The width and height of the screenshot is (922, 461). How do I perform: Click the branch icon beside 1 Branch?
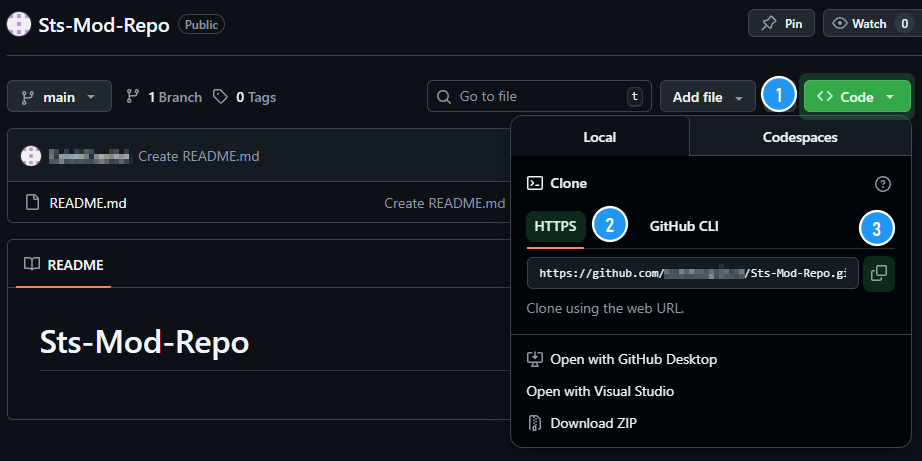pos(133,96)
